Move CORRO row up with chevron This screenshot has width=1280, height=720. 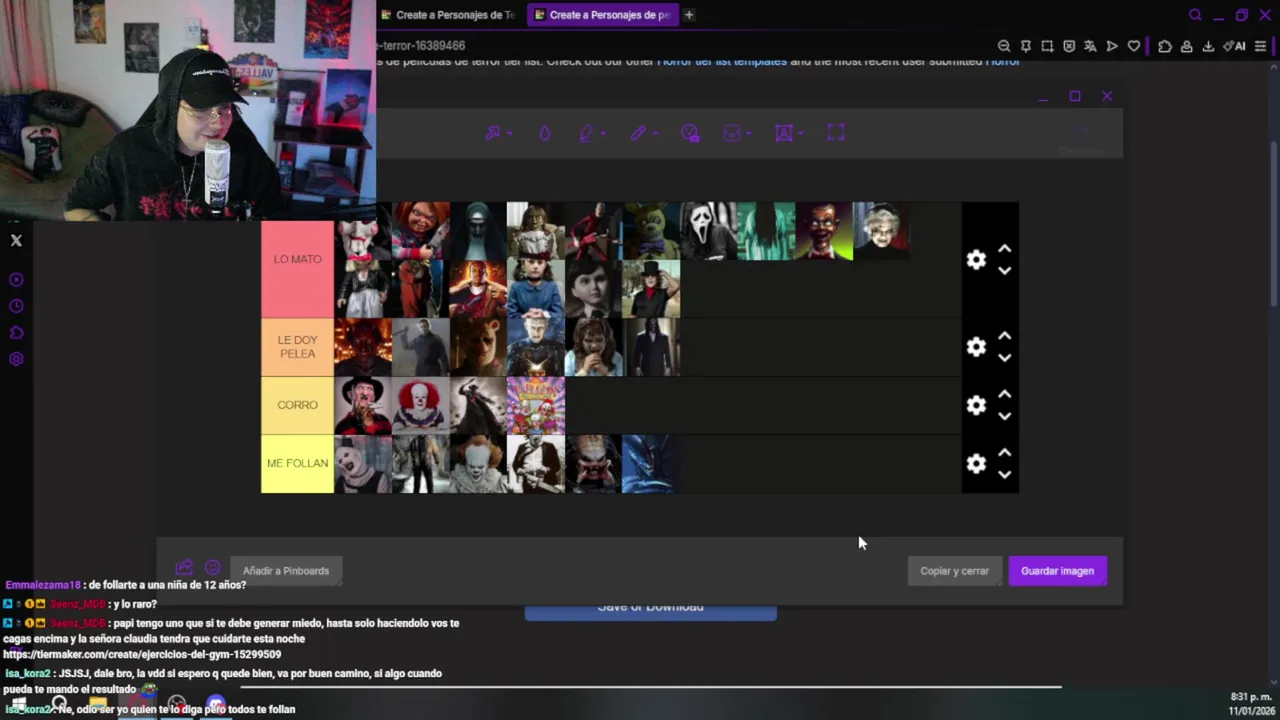[x=1005, y=394]
